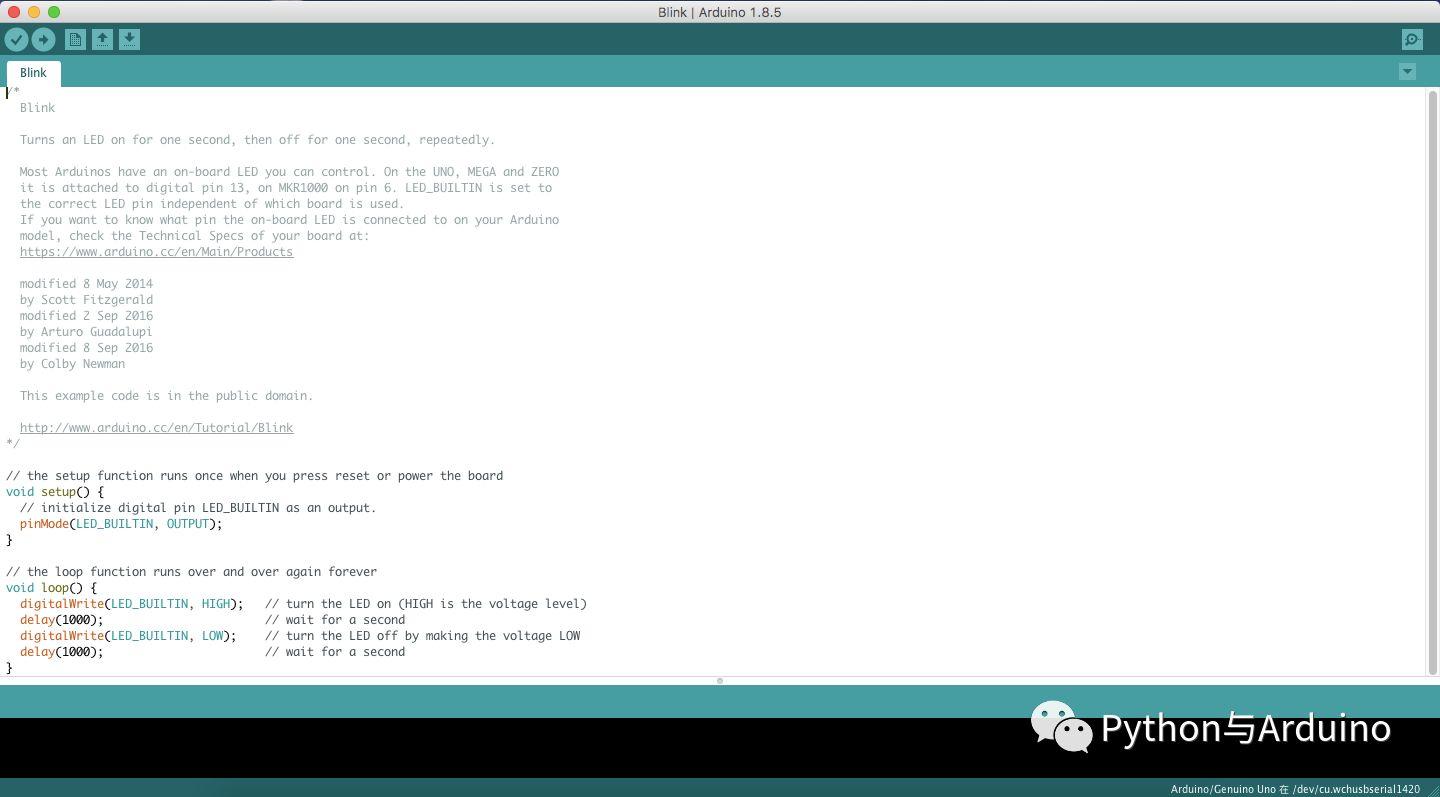This screenshot has width=1440, height=797.
Task: Click the Upload arrow icon
Action: click(x=43, y=39)
